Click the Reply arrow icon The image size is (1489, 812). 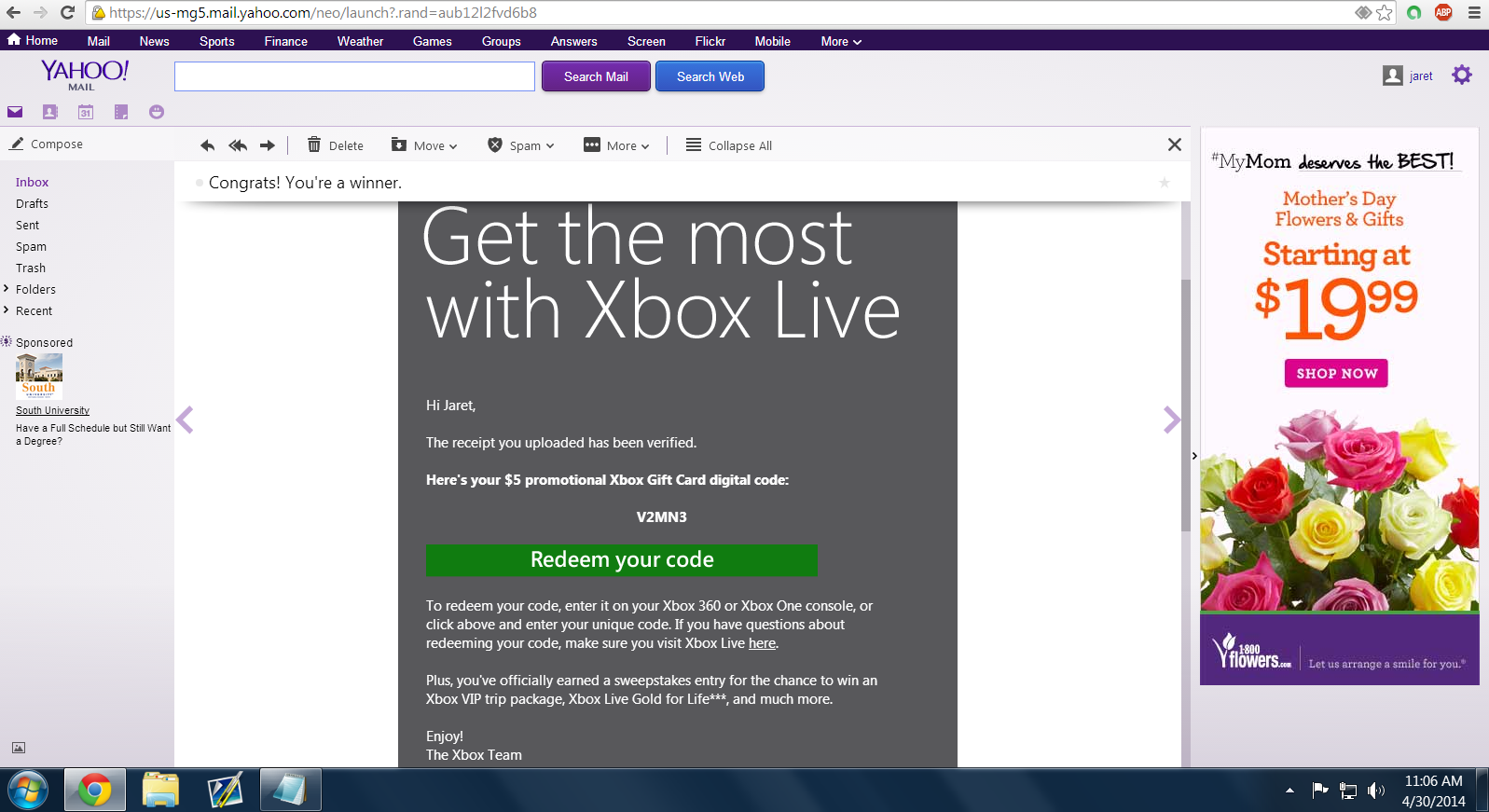[208, 145]
